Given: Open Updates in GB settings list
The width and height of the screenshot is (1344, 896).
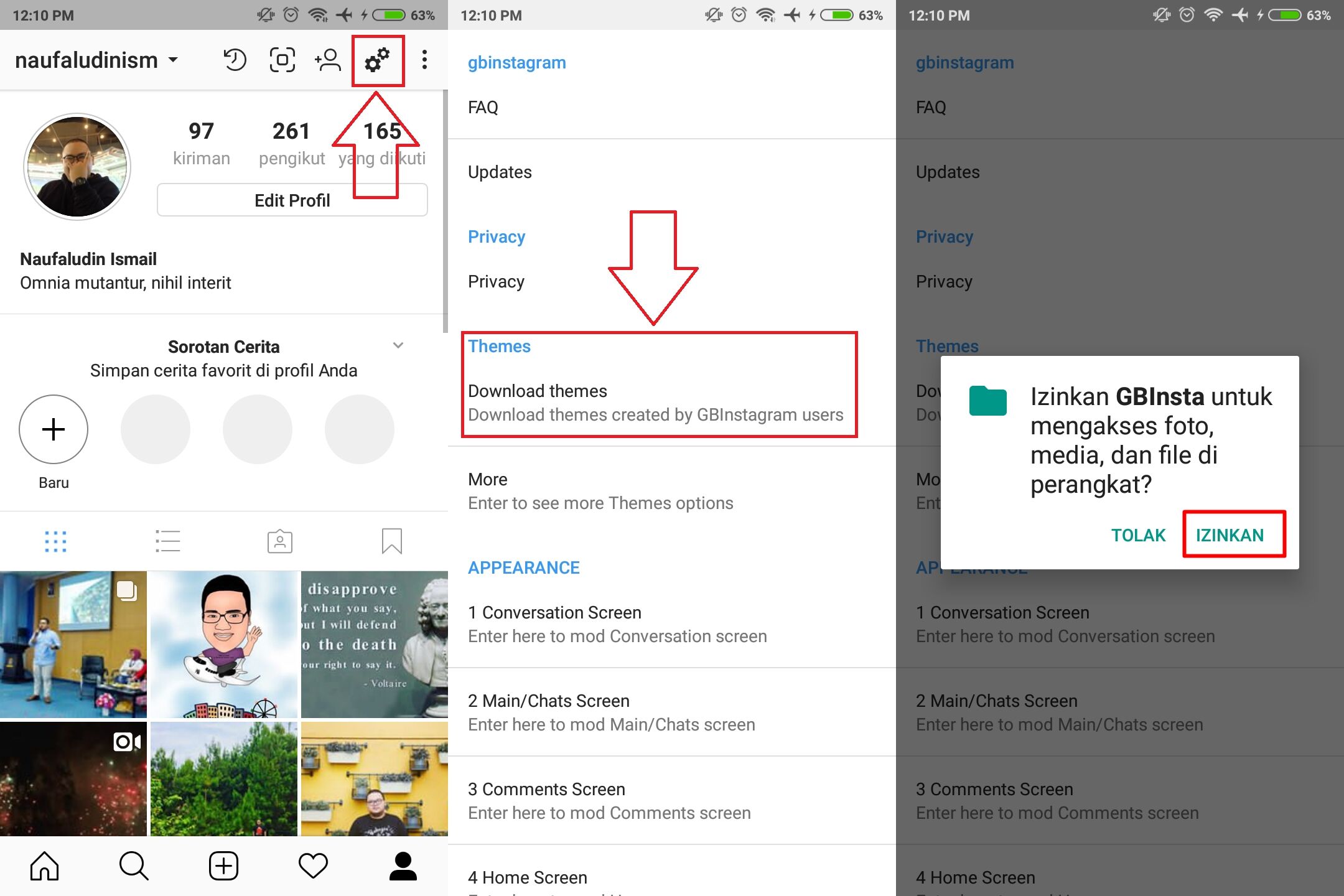Looking at the screenshot, I should pos(672,172).
